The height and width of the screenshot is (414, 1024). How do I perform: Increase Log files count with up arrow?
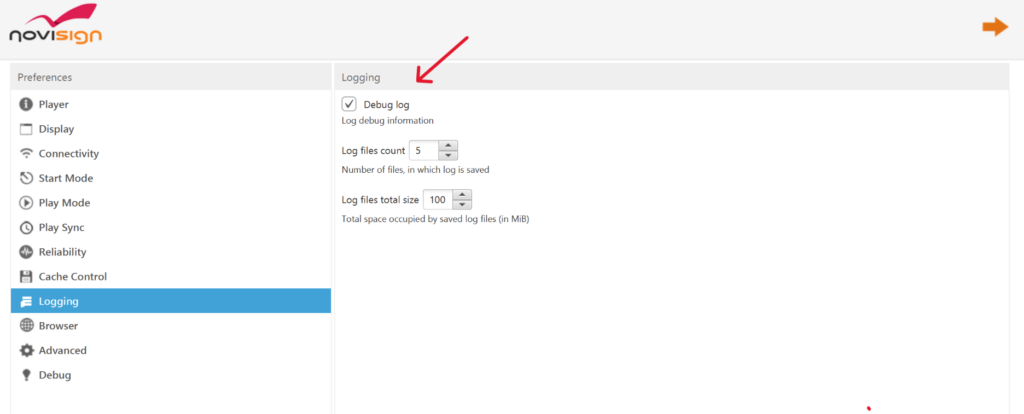[x=448, y=146]
